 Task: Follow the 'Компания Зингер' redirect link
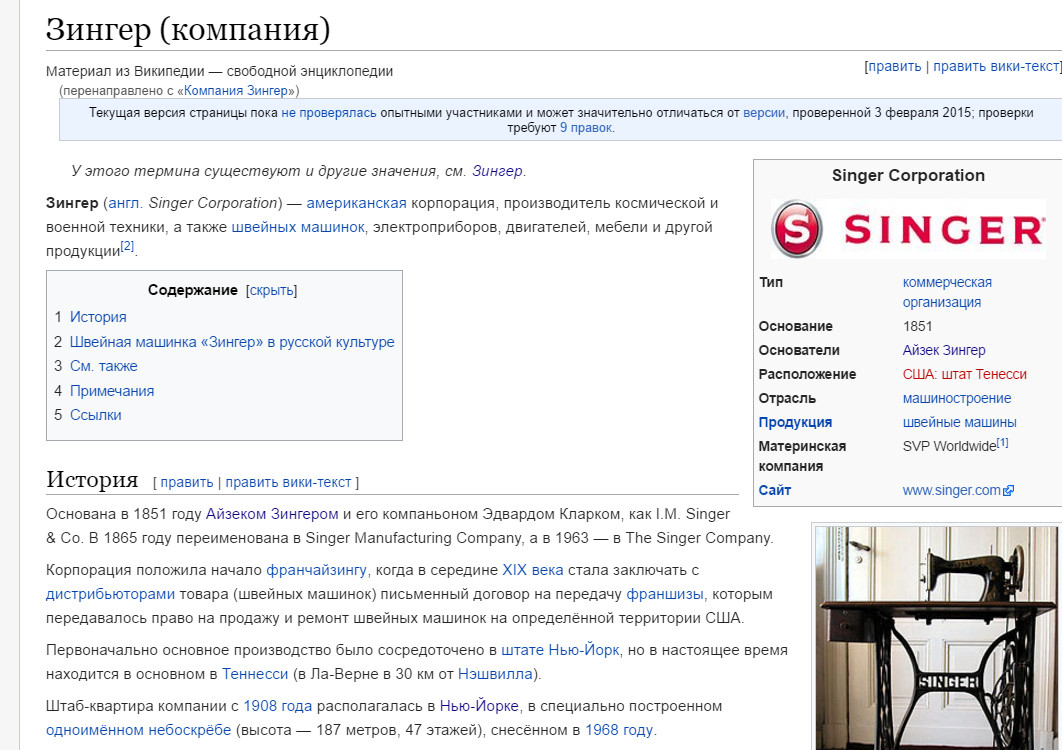(x=236, y=90)
